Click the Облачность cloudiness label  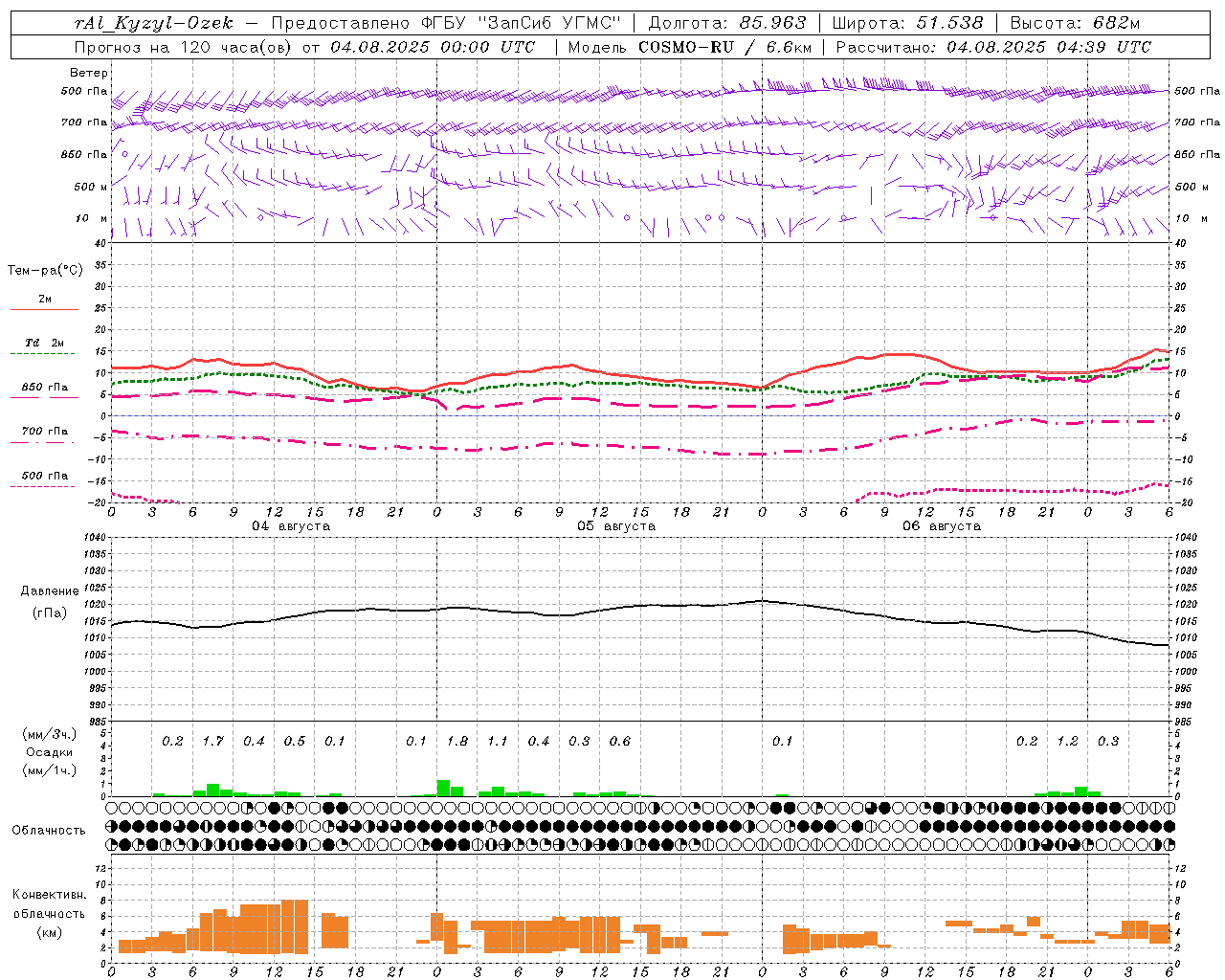point(49,831)
